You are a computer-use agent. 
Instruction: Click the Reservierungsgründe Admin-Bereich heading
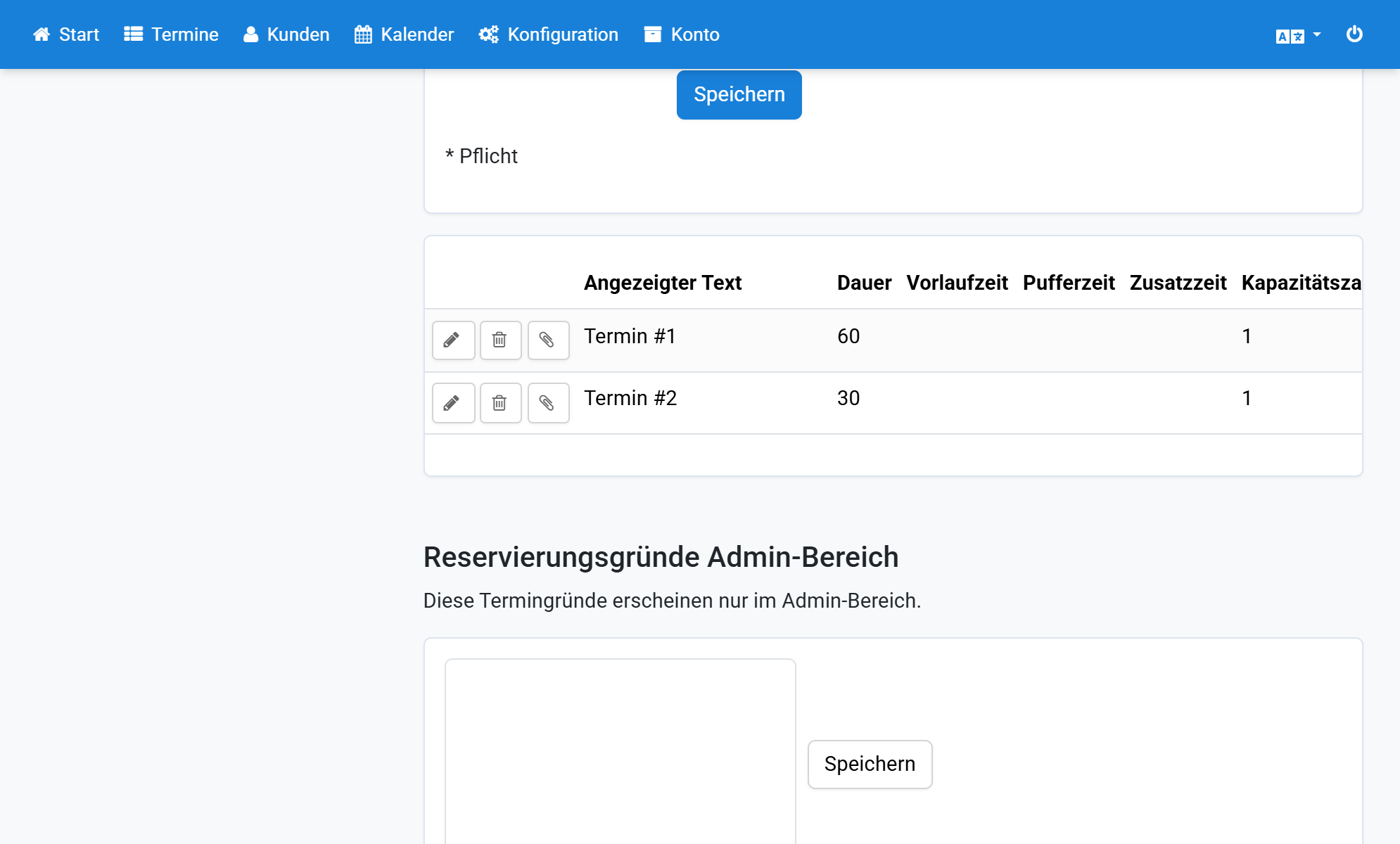(661, 557)
